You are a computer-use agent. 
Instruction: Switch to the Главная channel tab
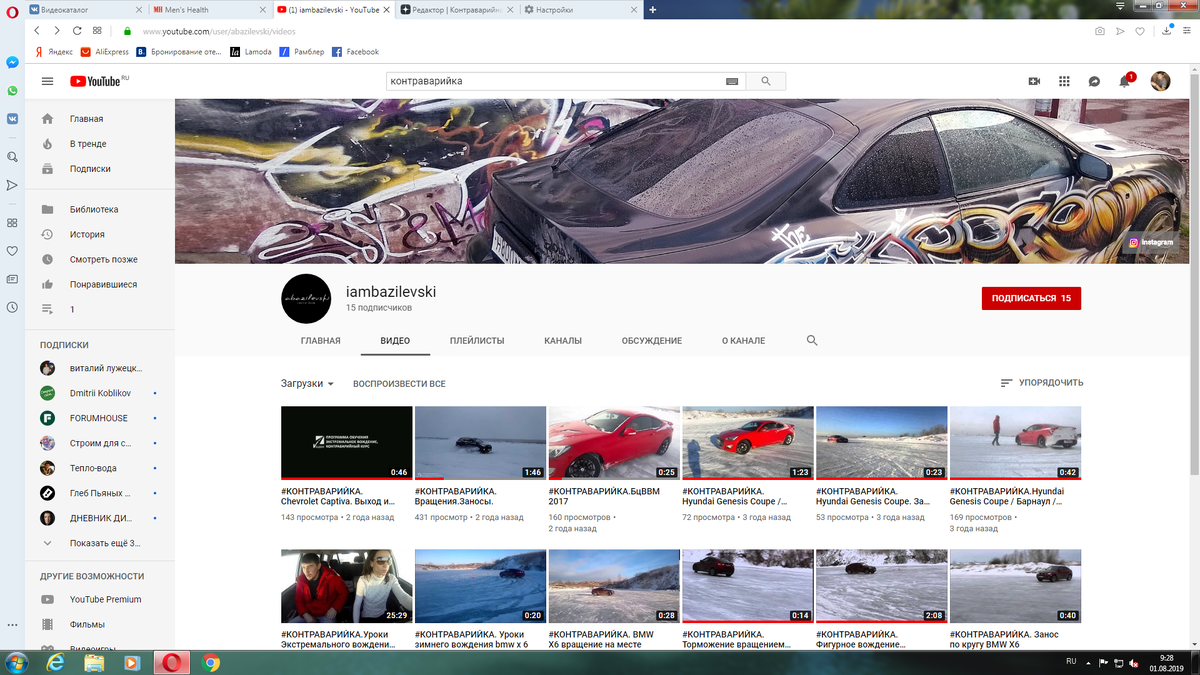(320, 341)
